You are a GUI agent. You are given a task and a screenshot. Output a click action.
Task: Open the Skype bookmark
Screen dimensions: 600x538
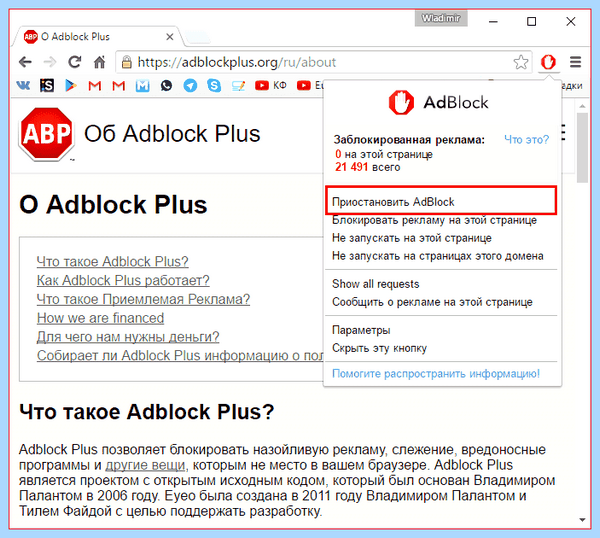214,85
